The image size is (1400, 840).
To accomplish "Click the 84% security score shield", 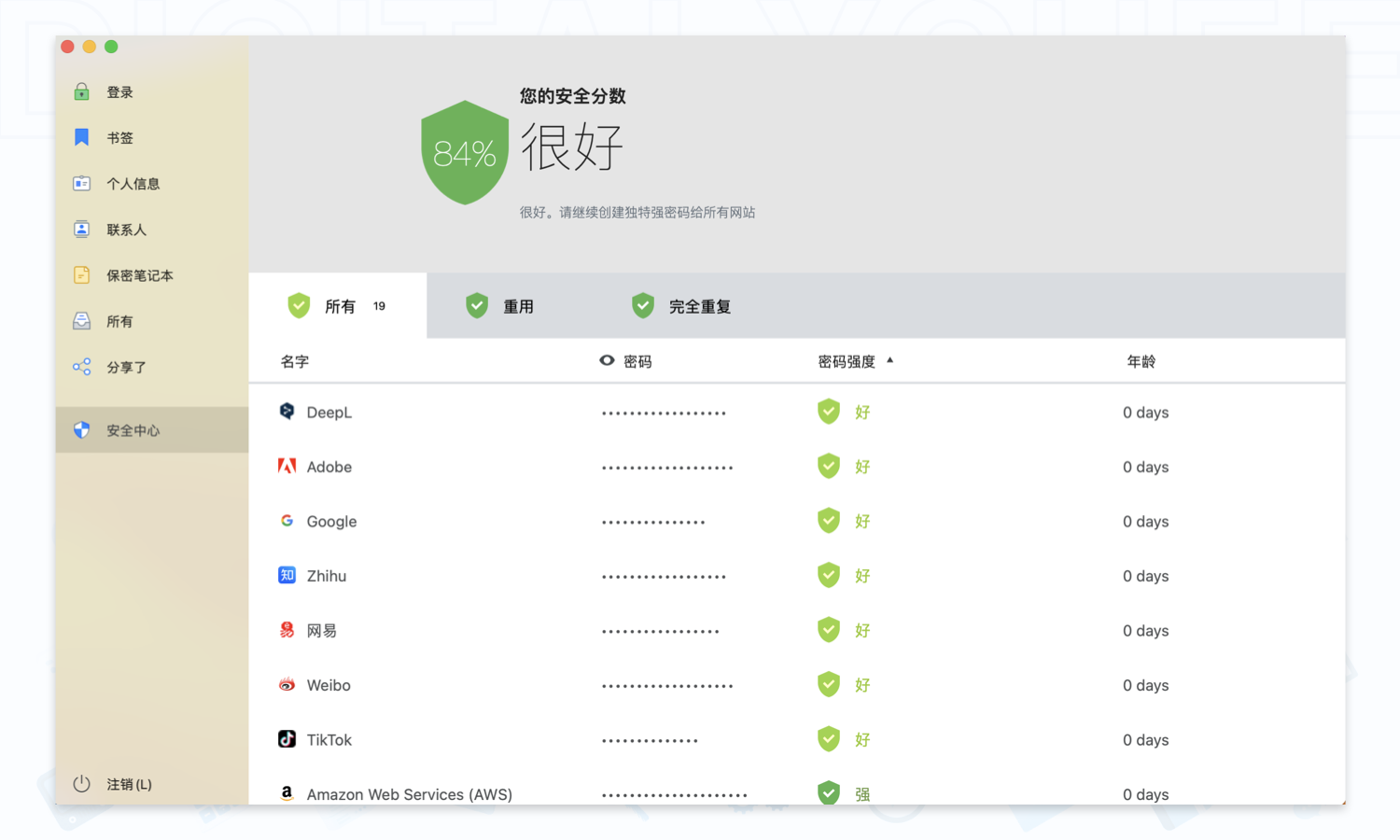I will (x=465, y=152).
